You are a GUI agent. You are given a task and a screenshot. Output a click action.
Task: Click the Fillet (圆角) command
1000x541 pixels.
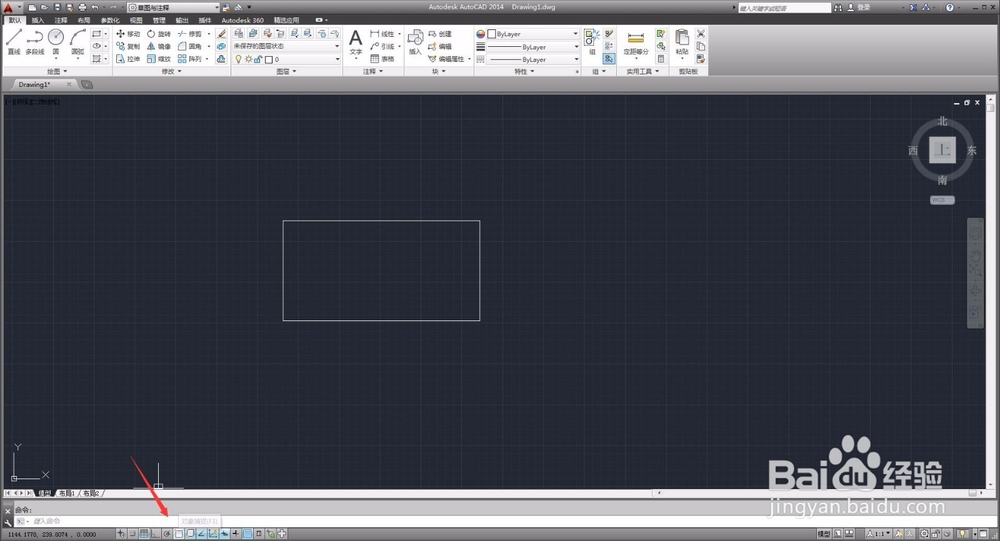click(x=189, y=47)
